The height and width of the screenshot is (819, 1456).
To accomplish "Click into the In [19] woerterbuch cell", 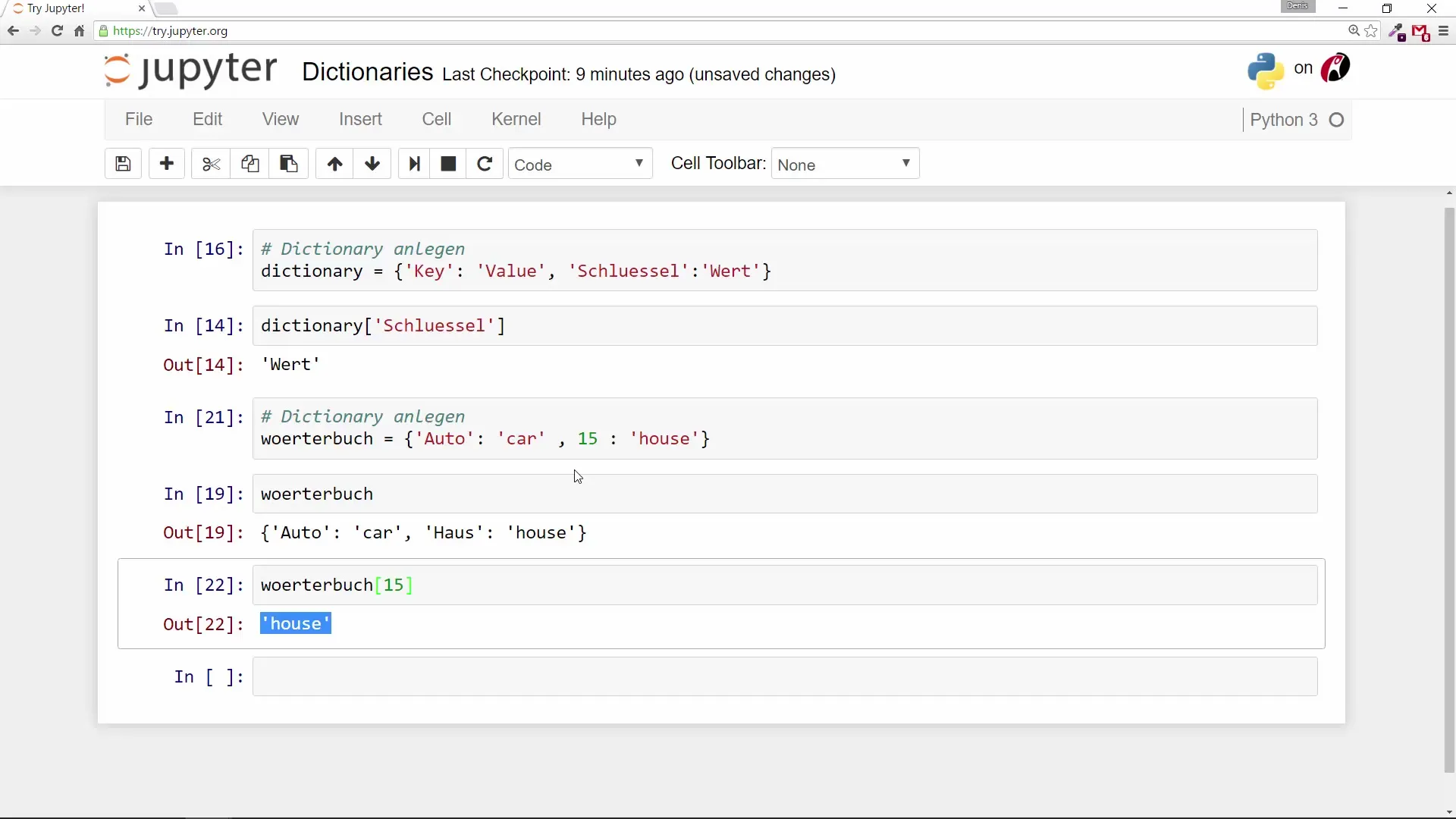I will point(785,494).
